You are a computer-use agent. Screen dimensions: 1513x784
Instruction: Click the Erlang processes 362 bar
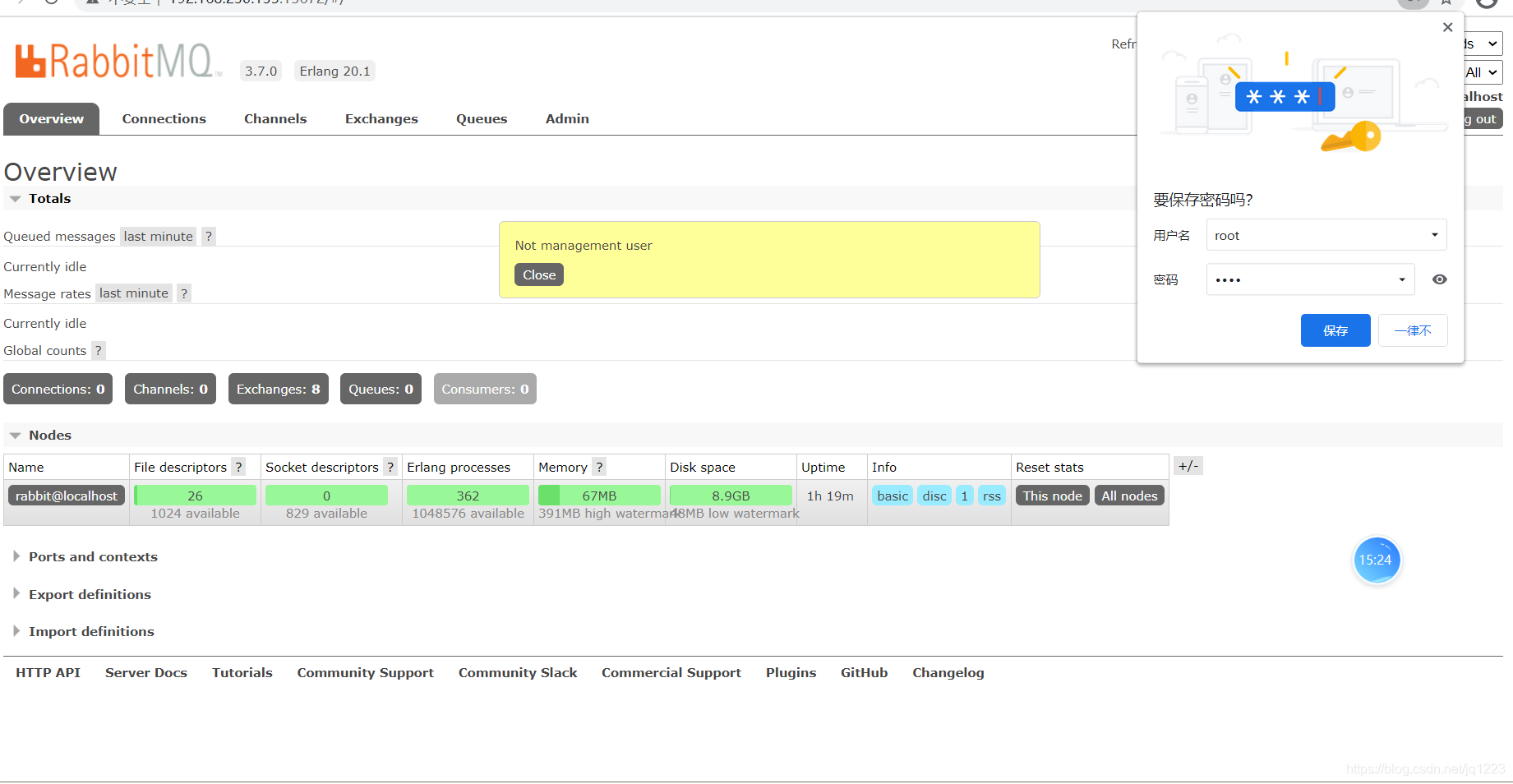[x=468, y=496]
